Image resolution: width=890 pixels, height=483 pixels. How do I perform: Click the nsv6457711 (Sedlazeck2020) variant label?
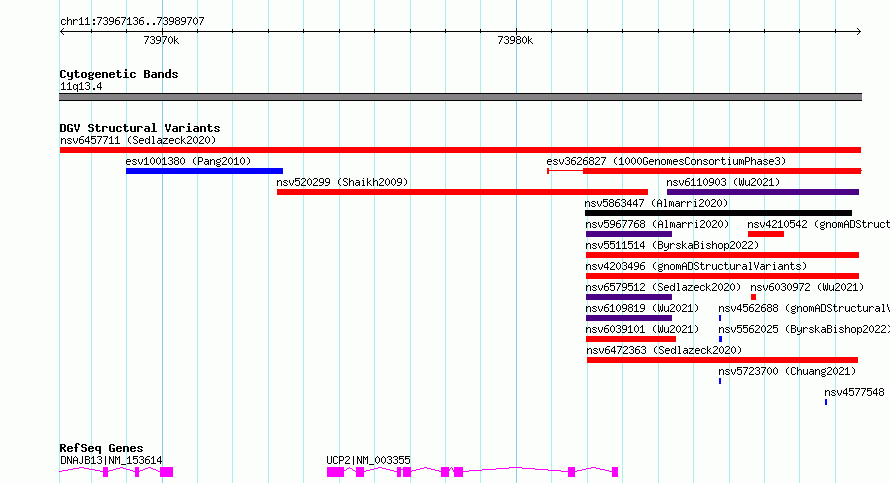(138, 140)
